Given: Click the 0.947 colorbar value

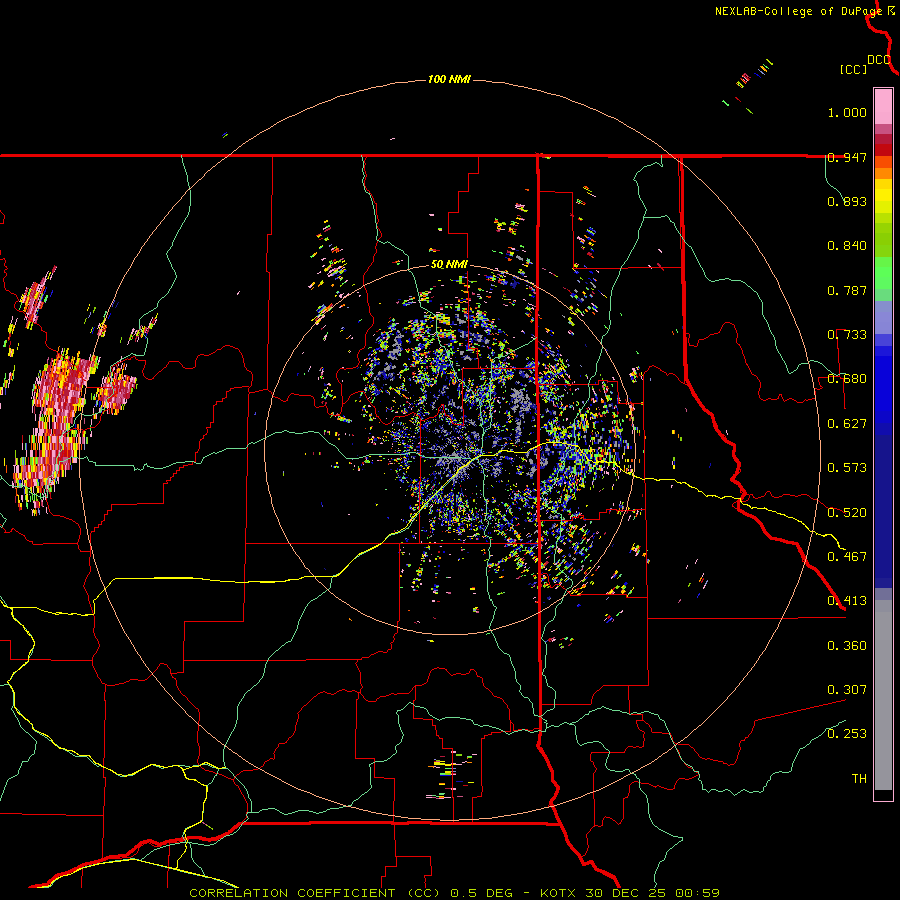Looking at the screenshot, I should point(847,157).
